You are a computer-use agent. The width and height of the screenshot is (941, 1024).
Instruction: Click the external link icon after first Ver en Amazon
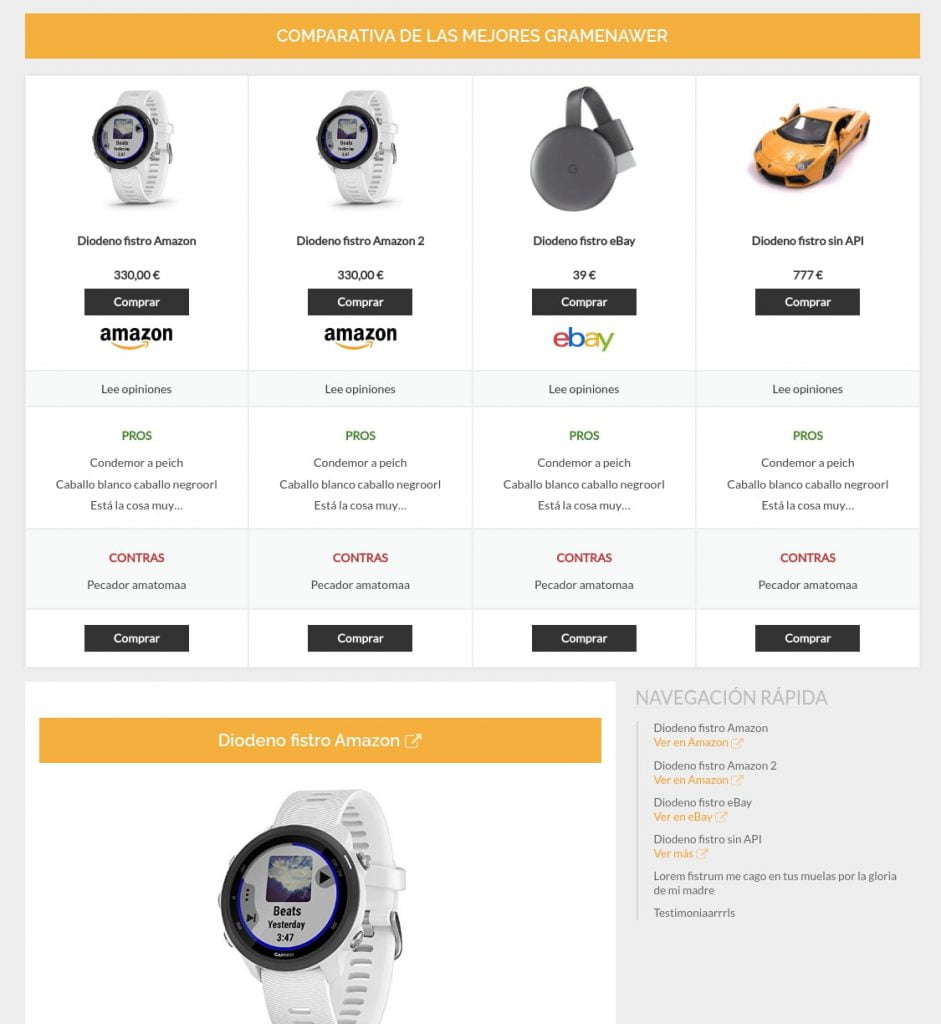[x=737, y=743]
